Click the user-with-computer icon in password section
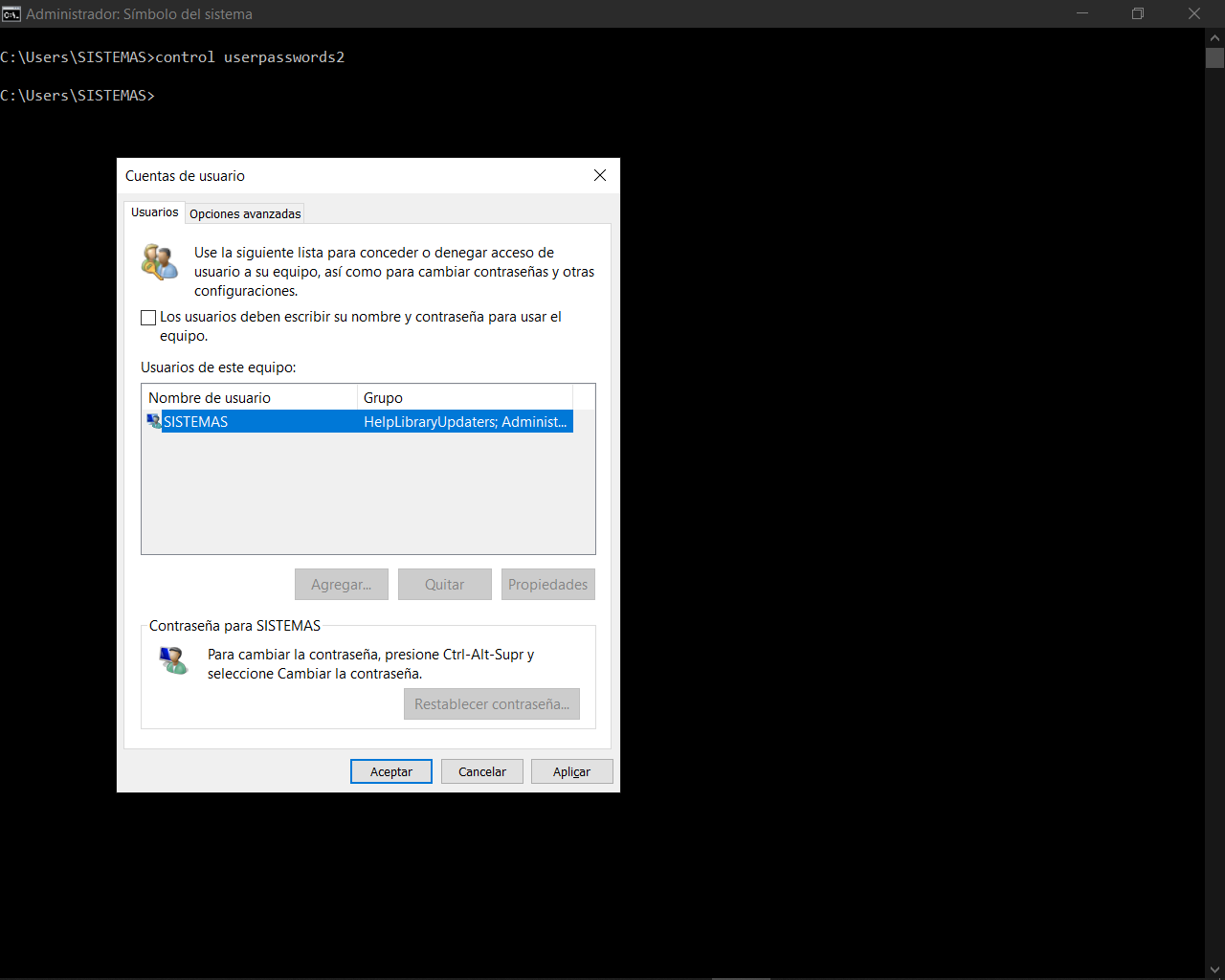 [173, 660]
